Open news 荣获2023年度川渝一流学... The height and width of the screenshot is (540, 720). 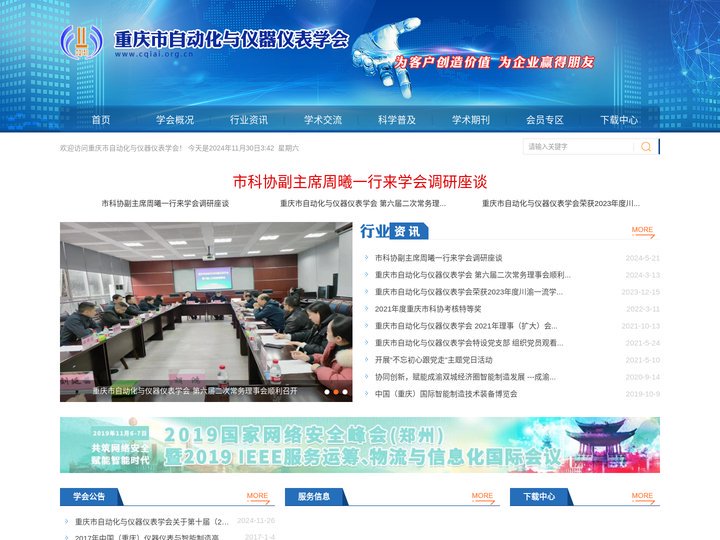pos(469,292)
